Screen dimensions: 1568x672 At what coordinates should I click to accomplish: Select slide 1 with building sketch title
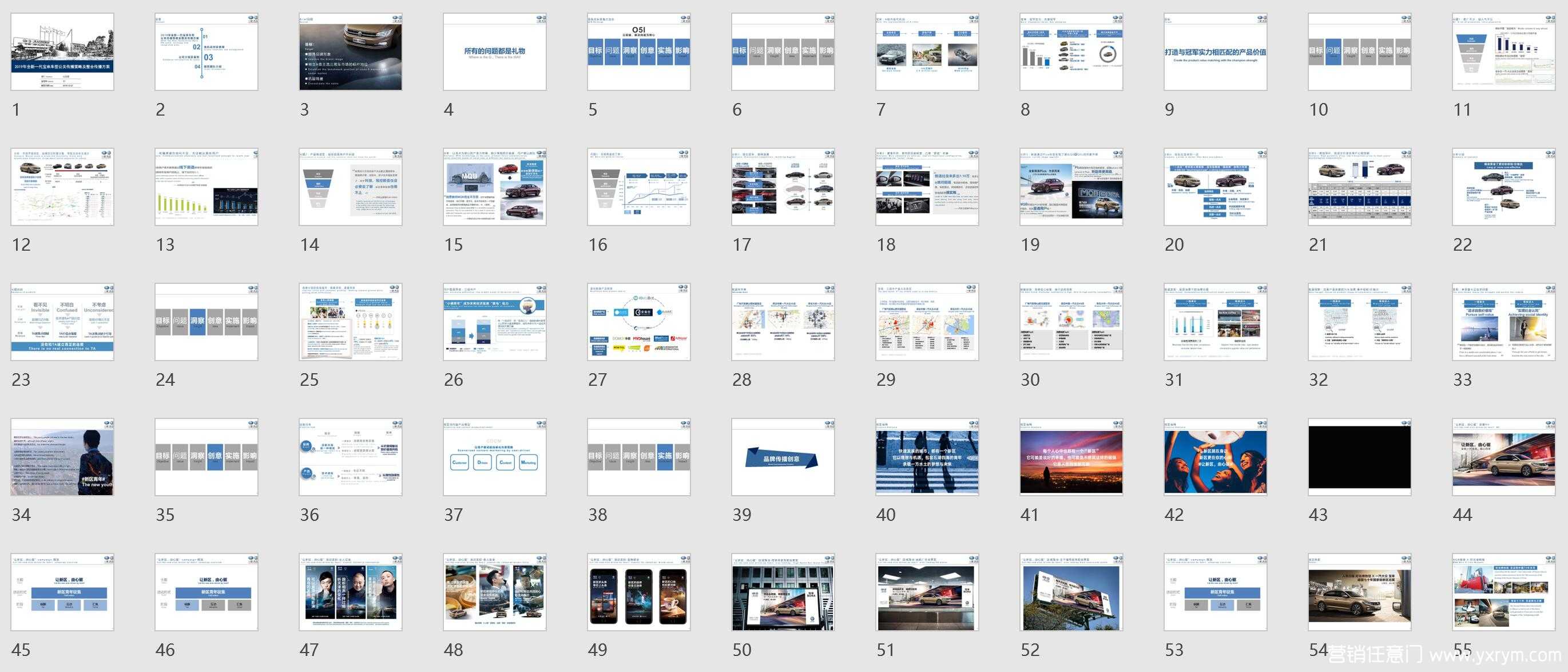tap(62, 52)
